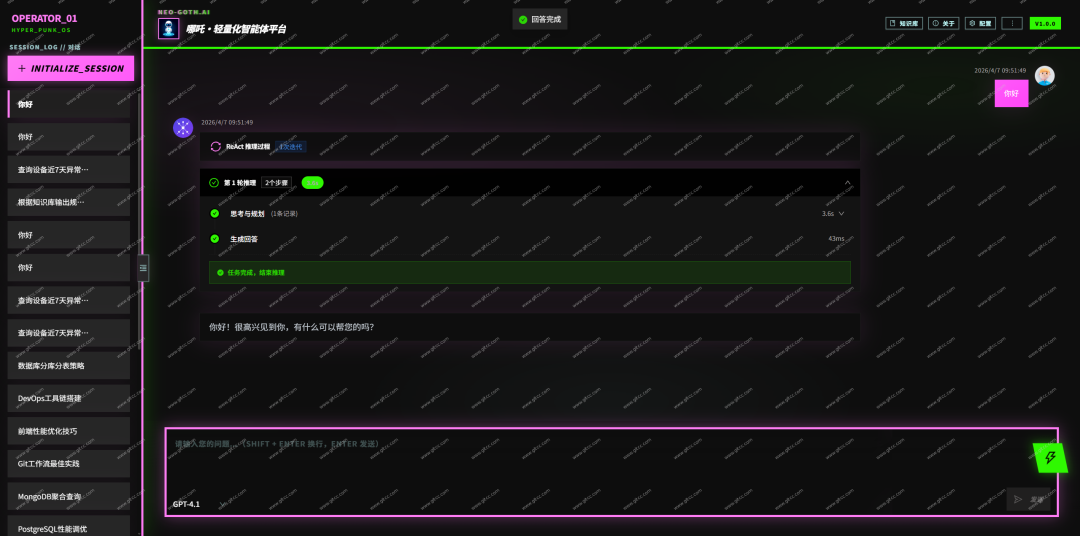1080x536 pixels.
Task: Open the MongoDB聚合查询 session
Action: point(69,496)
